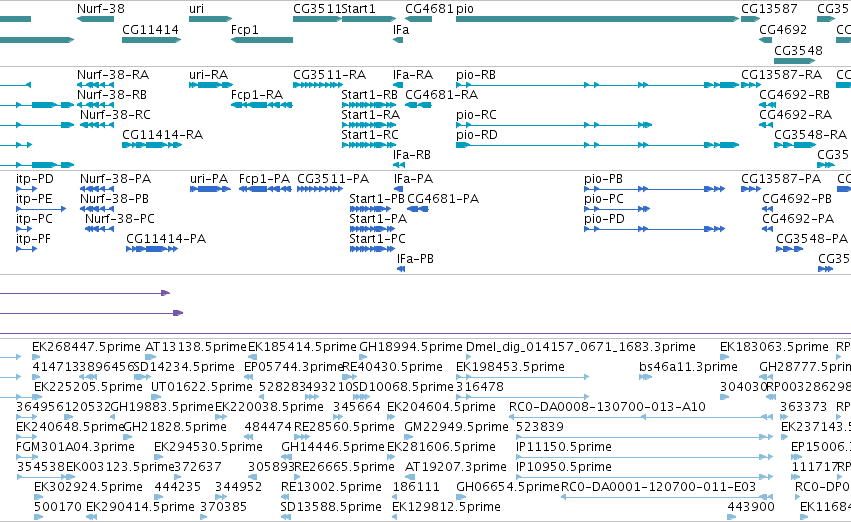Click the IP11150.5prime EST label
Image resolution: width=851 pixels, height=522 pixels.
click(563, 447)
